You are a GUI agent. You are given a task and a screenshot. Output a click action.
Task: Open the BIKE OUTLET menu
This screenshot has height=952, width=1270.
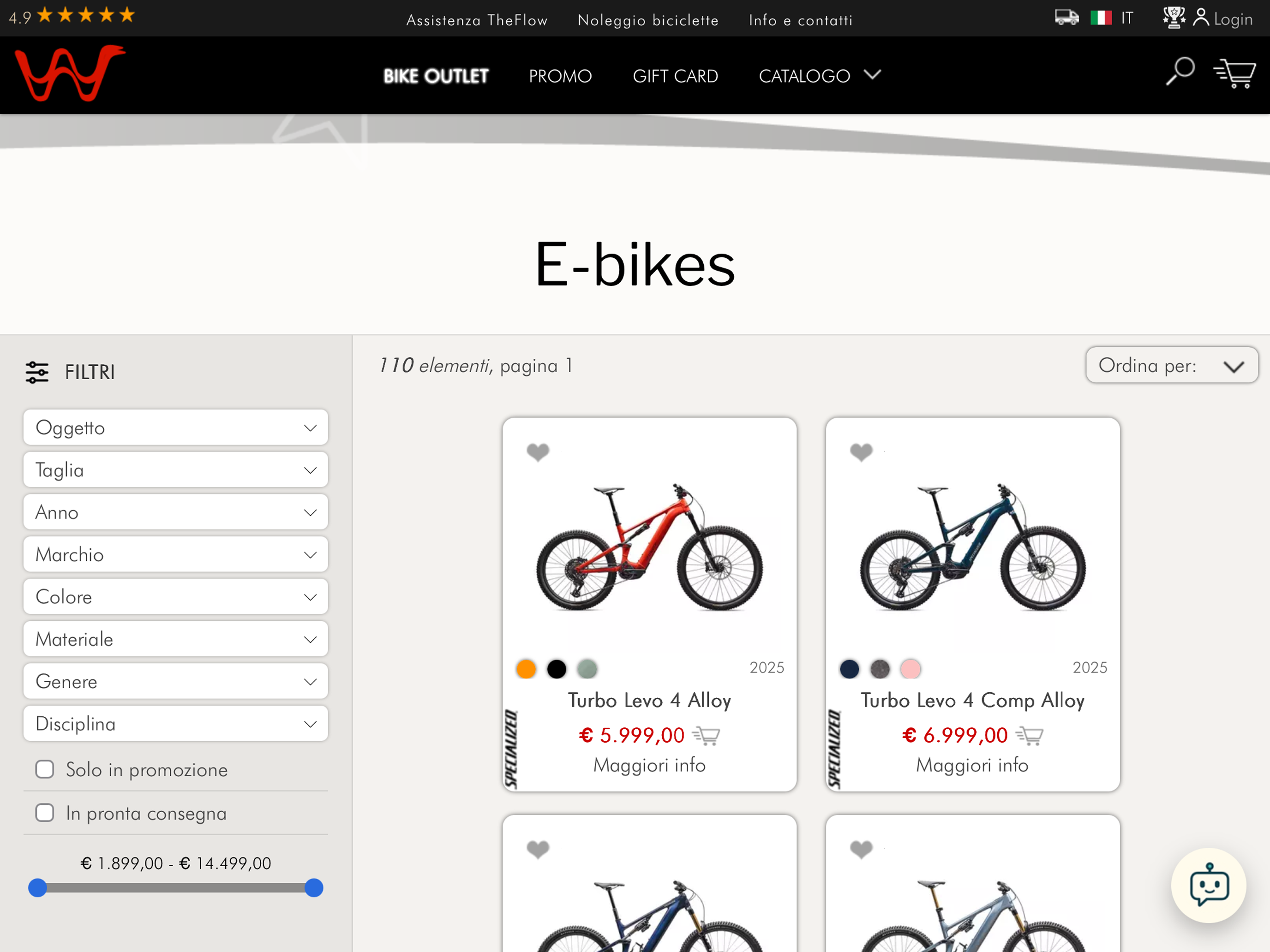click(436, 76)
